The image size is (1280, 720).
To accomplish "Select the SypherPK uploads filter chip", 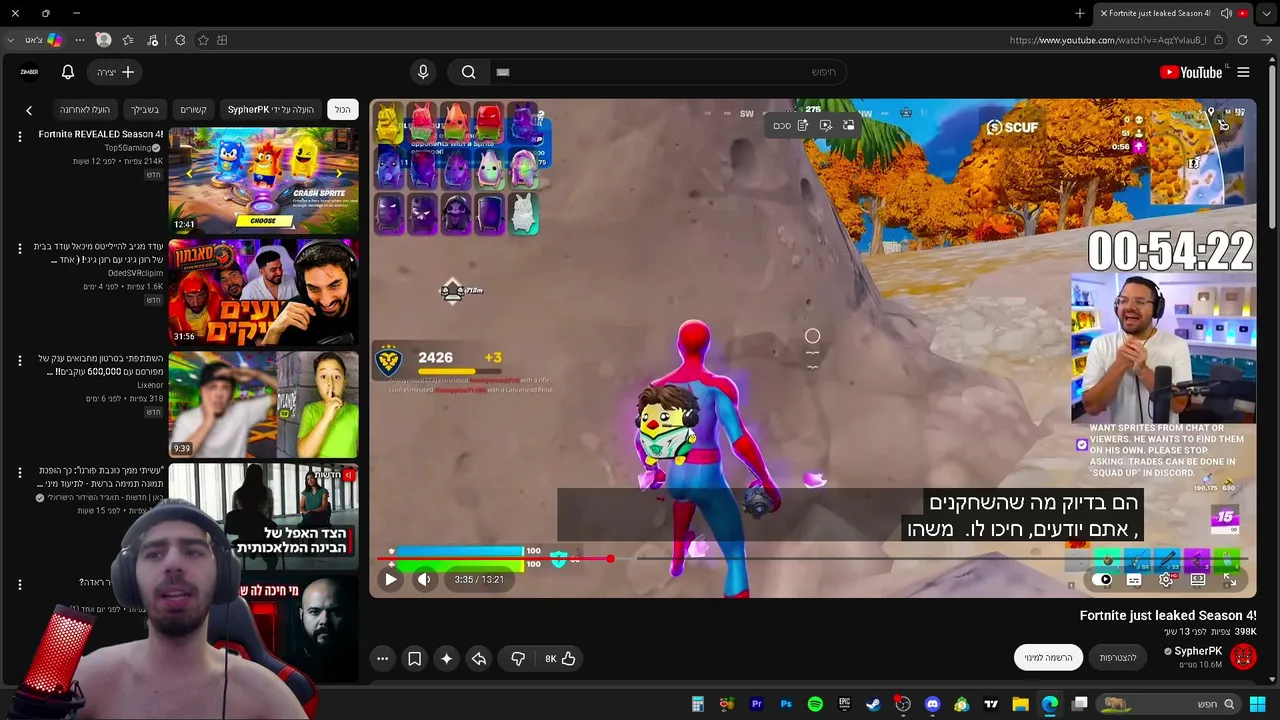I will point(271,109).
